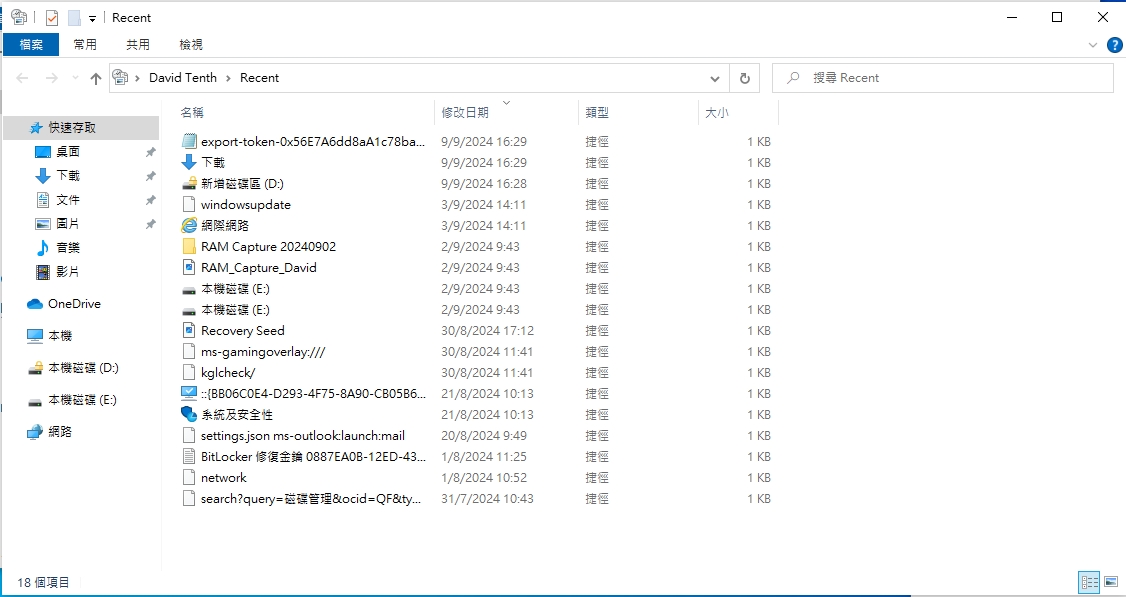
Task: Click the 本機 This PC icon
Action: [x=35, y=335]
